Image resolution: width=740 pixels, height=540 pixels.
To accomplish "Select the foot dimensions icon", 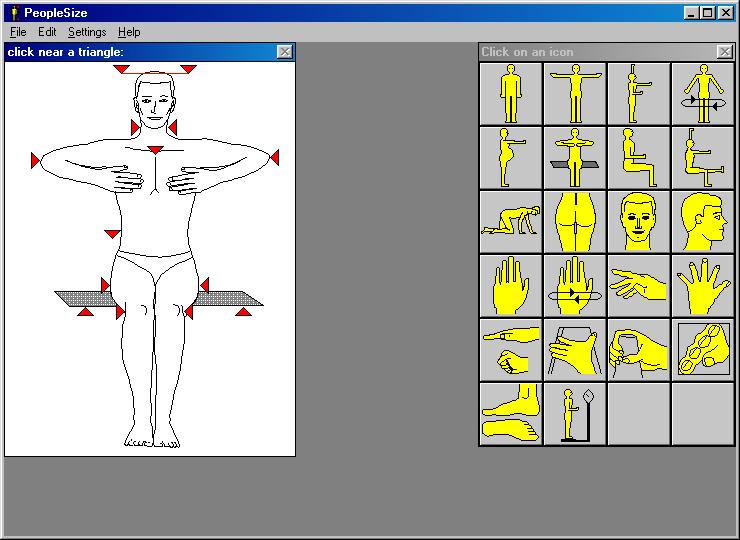I will click(511, 414).
